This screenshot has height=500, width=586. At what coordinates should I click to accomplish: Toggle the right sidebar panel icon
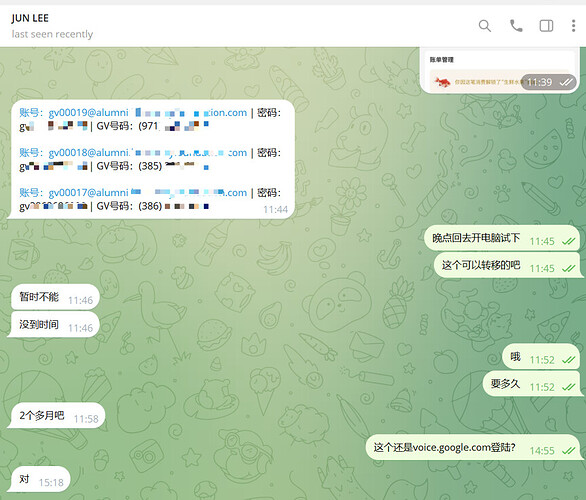546,26
